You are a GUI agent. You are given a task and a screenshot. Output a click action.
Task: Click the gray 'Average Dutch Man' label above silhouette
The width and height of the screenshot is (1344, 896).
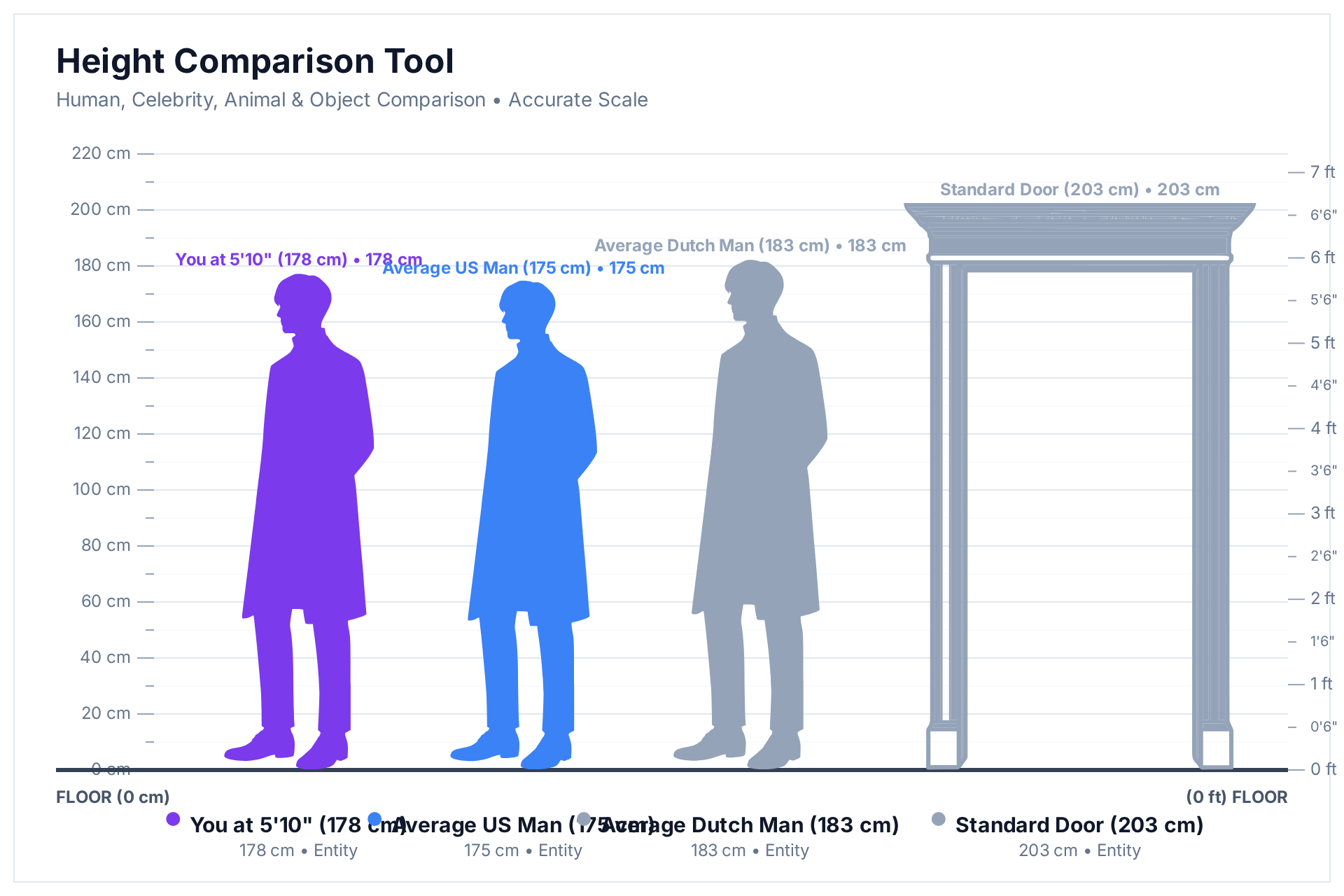pyautogui.click(x=750, y=246)
